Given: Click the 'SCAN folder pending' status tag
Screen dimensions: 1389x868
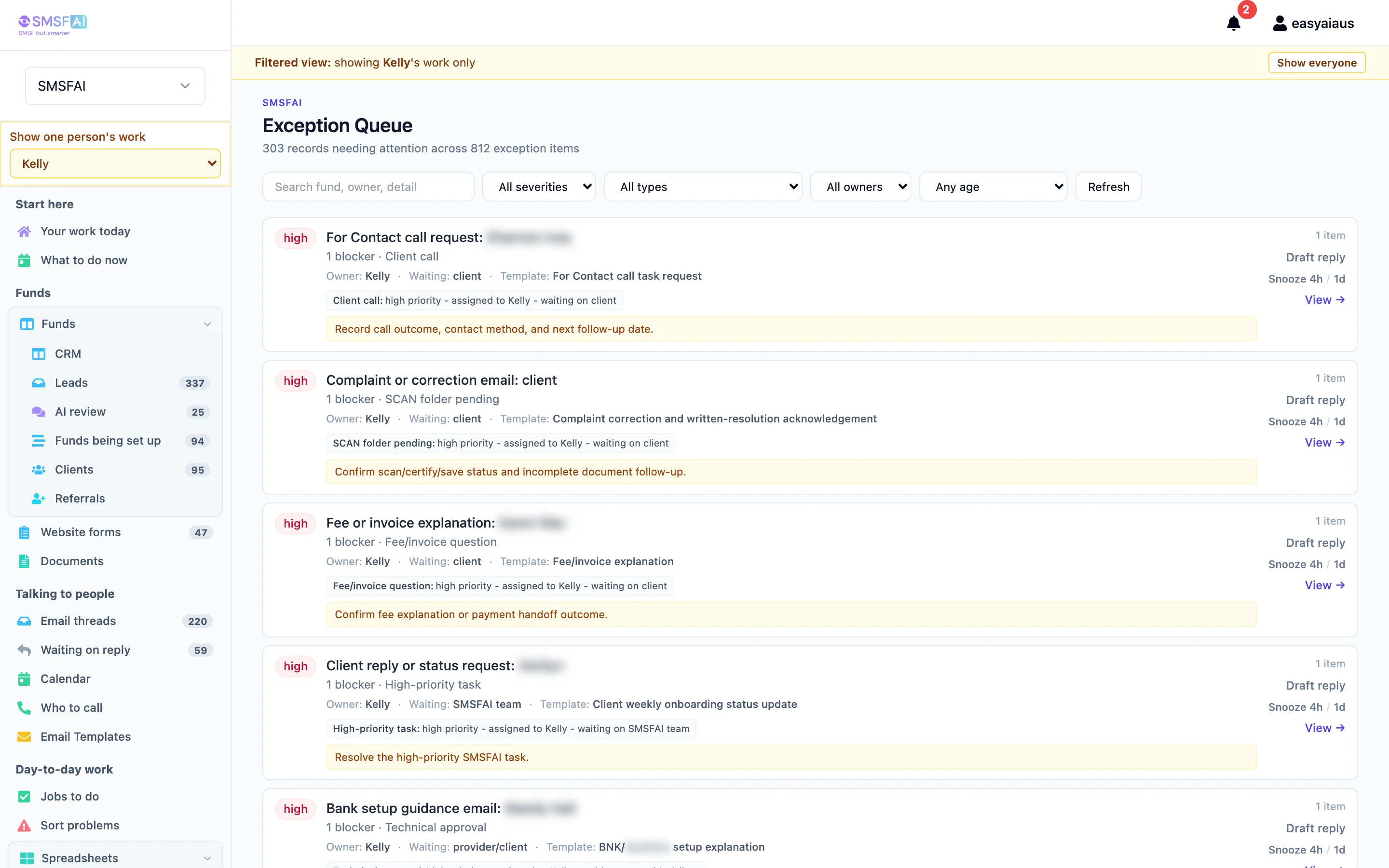Looking at the screenshot, I should 501,443.
